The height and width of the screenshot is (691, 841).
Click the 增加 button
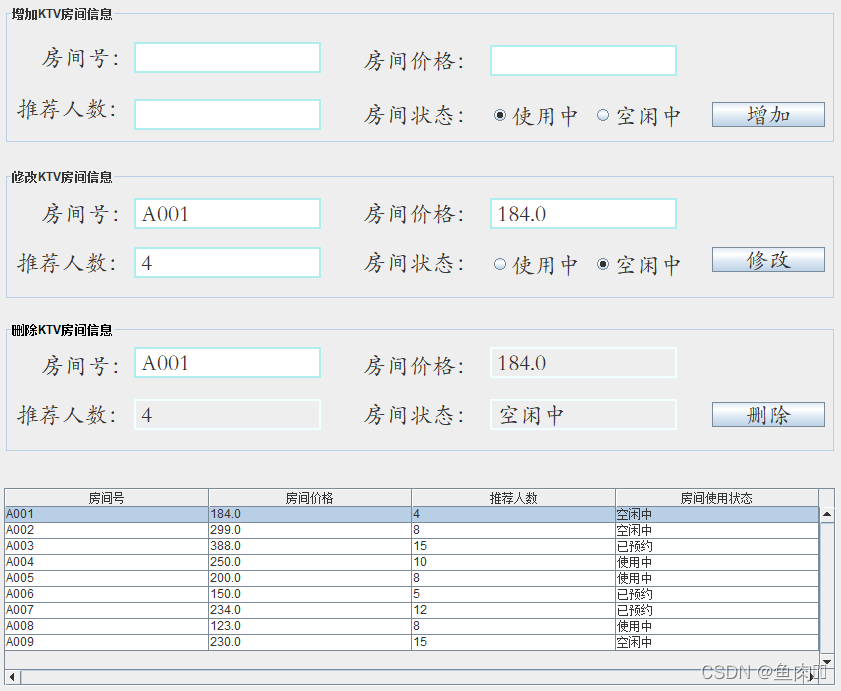(768, 115)
